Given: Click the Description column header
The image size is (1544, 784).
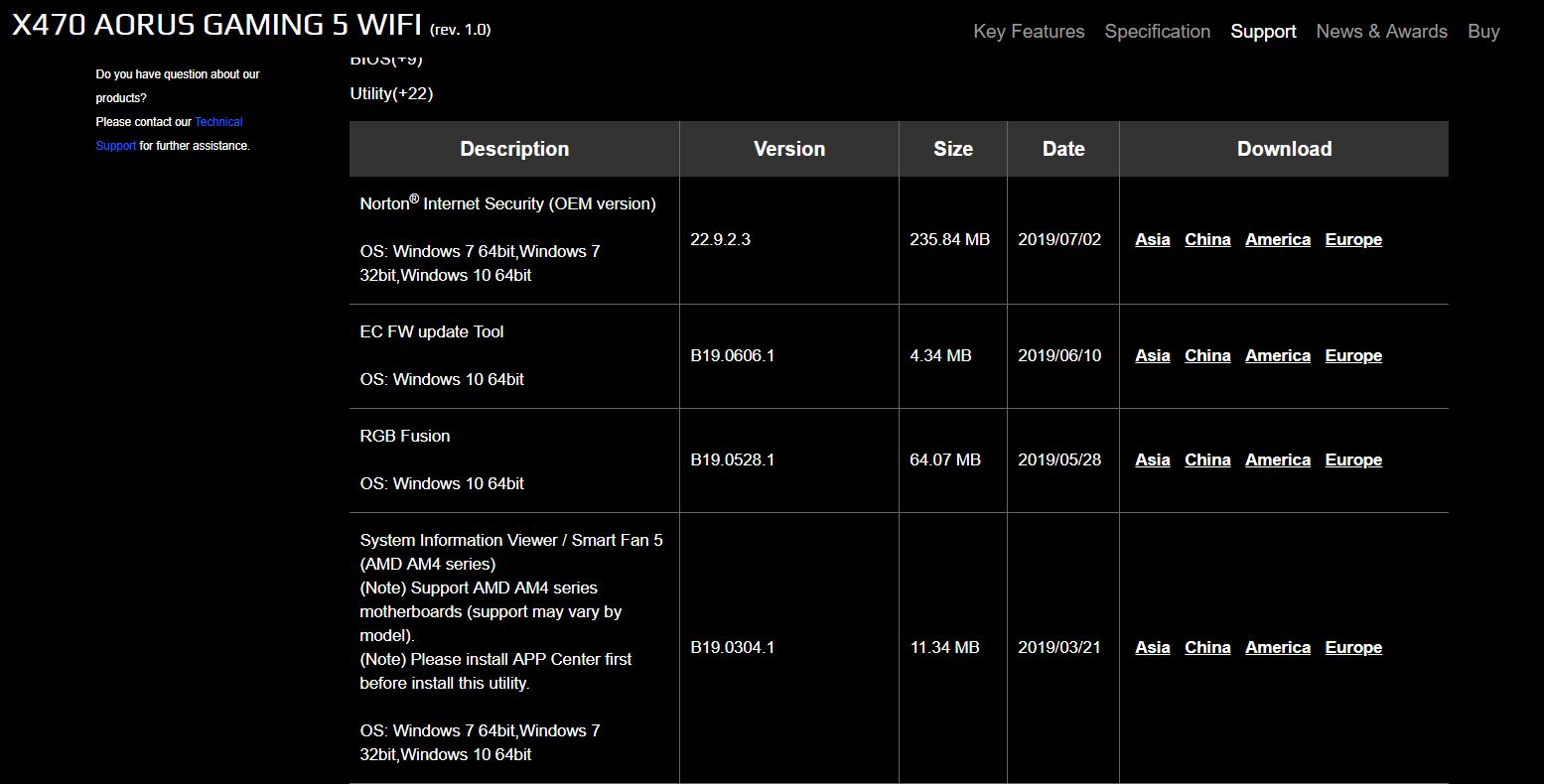Looking at the screenshot, I should tap(514, 149).
